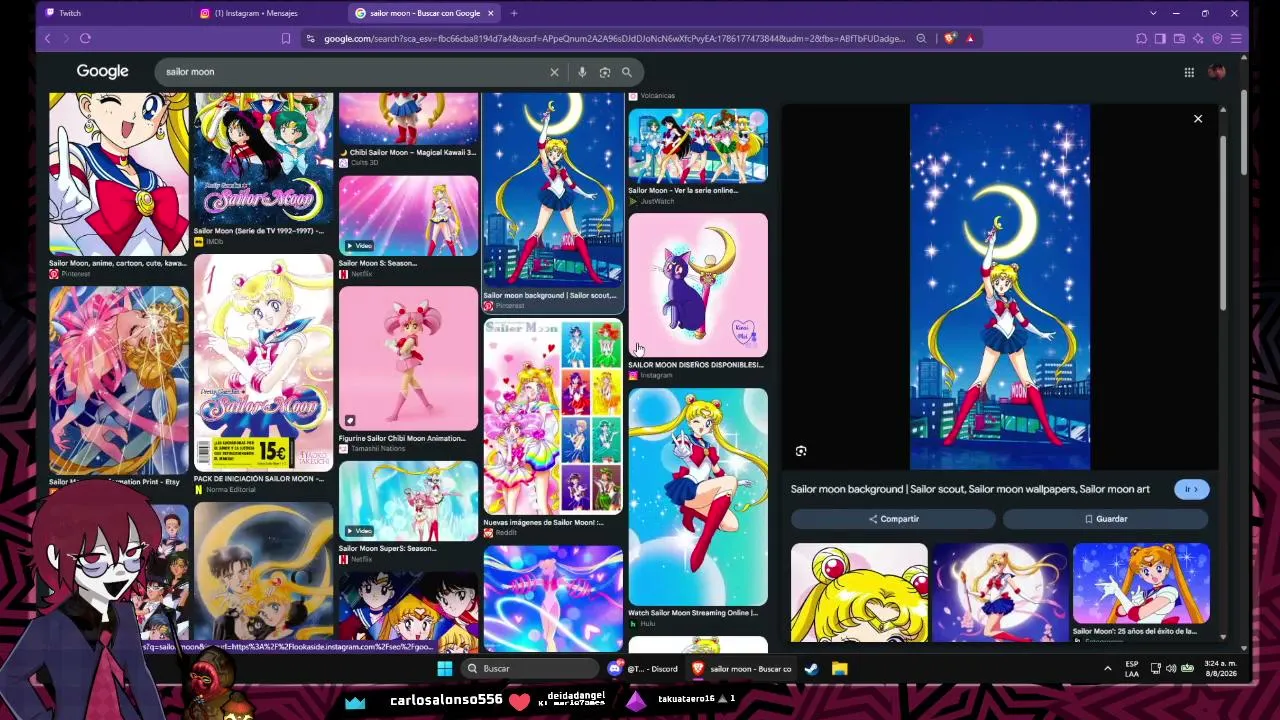Show hidden system tray icons
The image size is (1280, 720).
1107,669
